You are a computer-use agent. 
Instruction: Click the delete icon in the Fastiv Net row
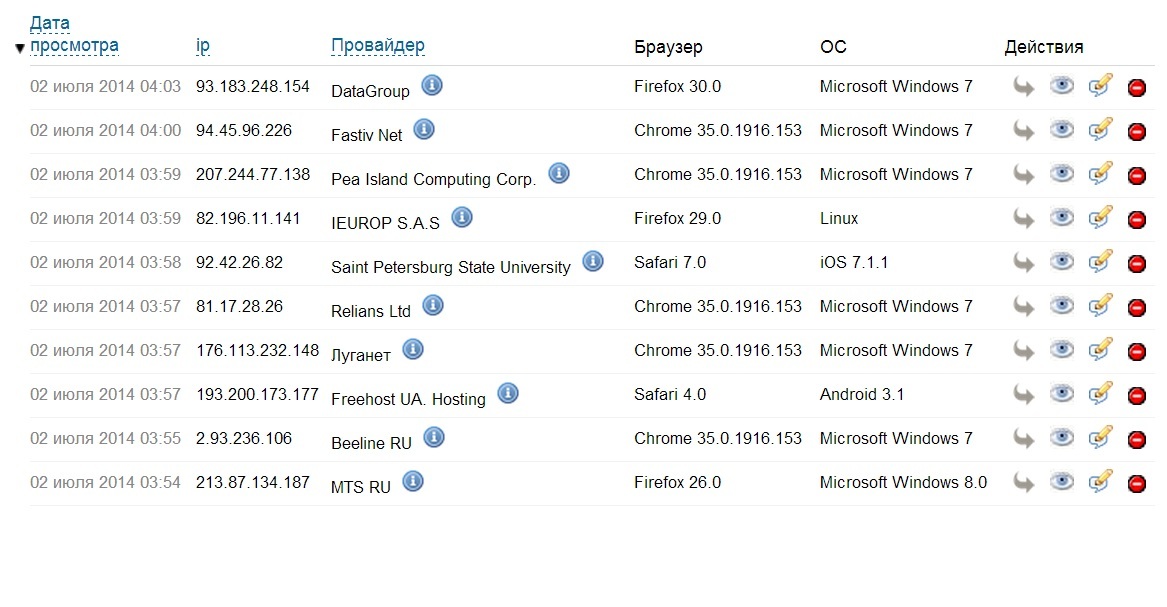[x=1136, y=131]
